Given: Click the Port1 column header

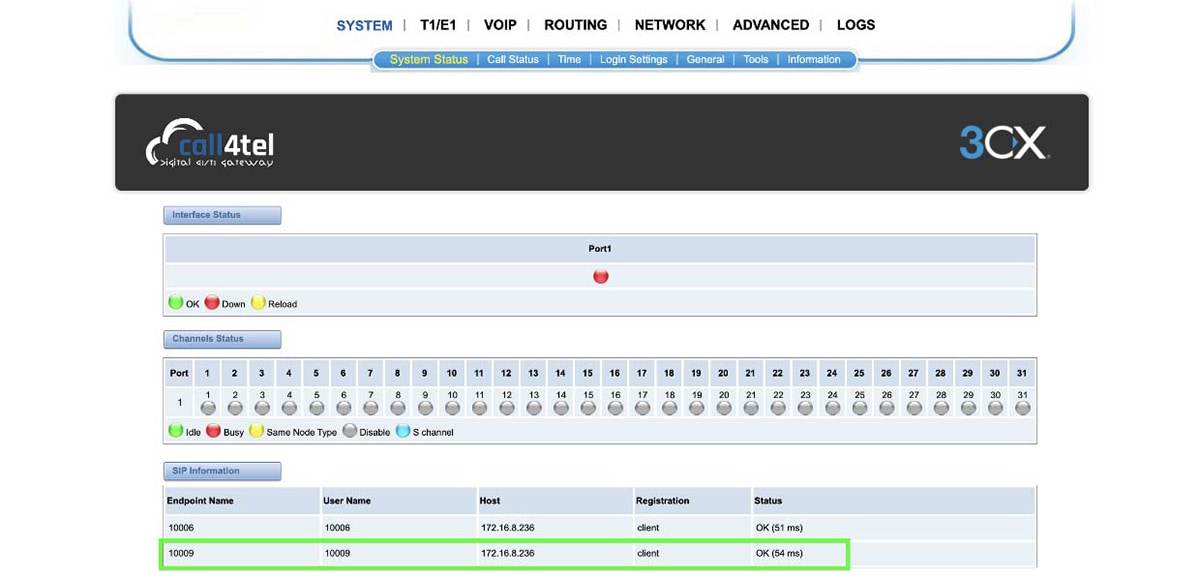Looking at the screenshot, I should coord(600,248).
